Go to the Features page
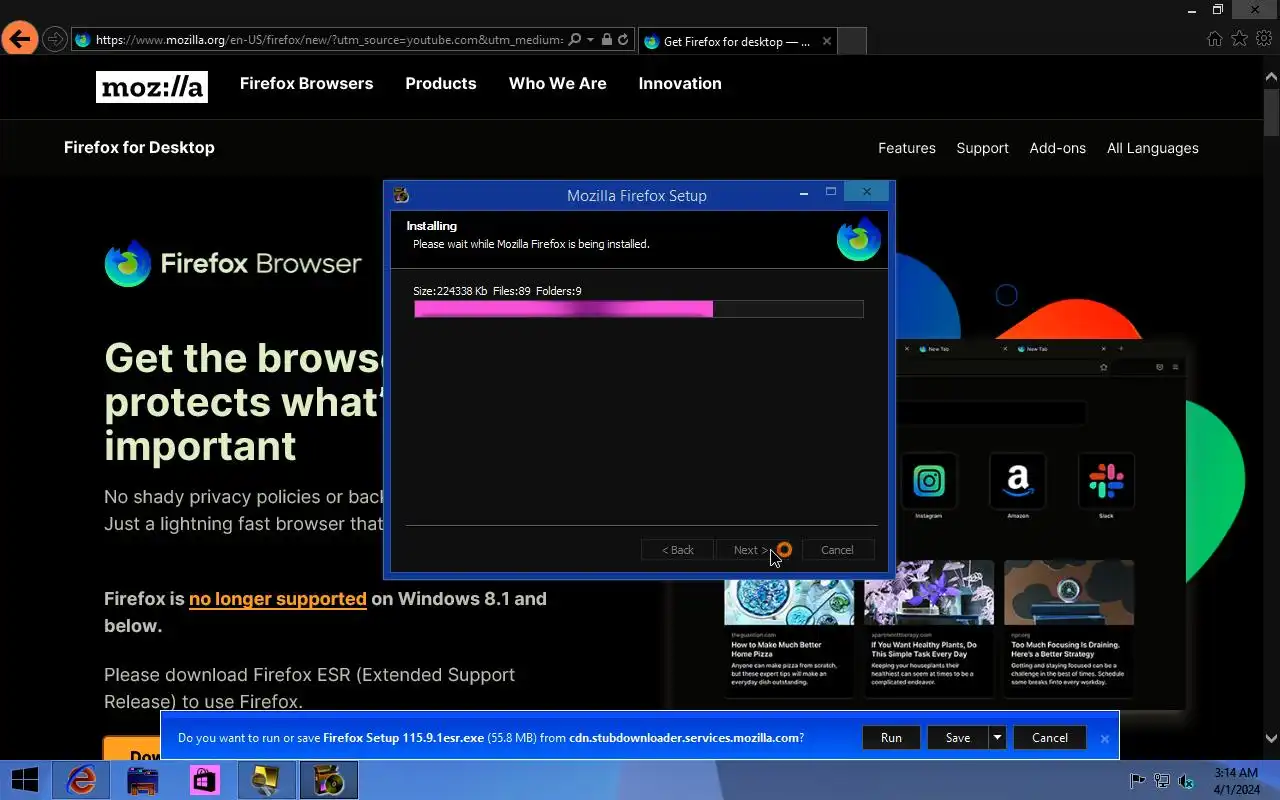Image resolution: width=1280 pixels, height=800 pixels. tap(907, 148)
